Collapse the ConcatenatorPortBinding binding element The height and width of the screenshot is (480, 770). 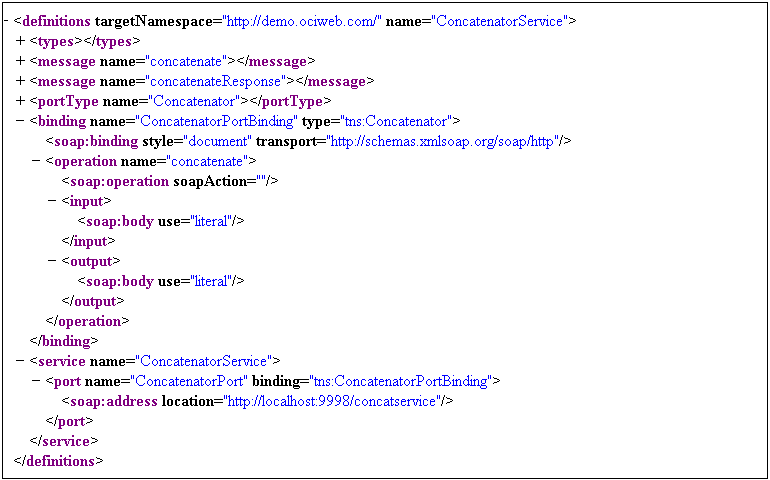pos(20,121)
